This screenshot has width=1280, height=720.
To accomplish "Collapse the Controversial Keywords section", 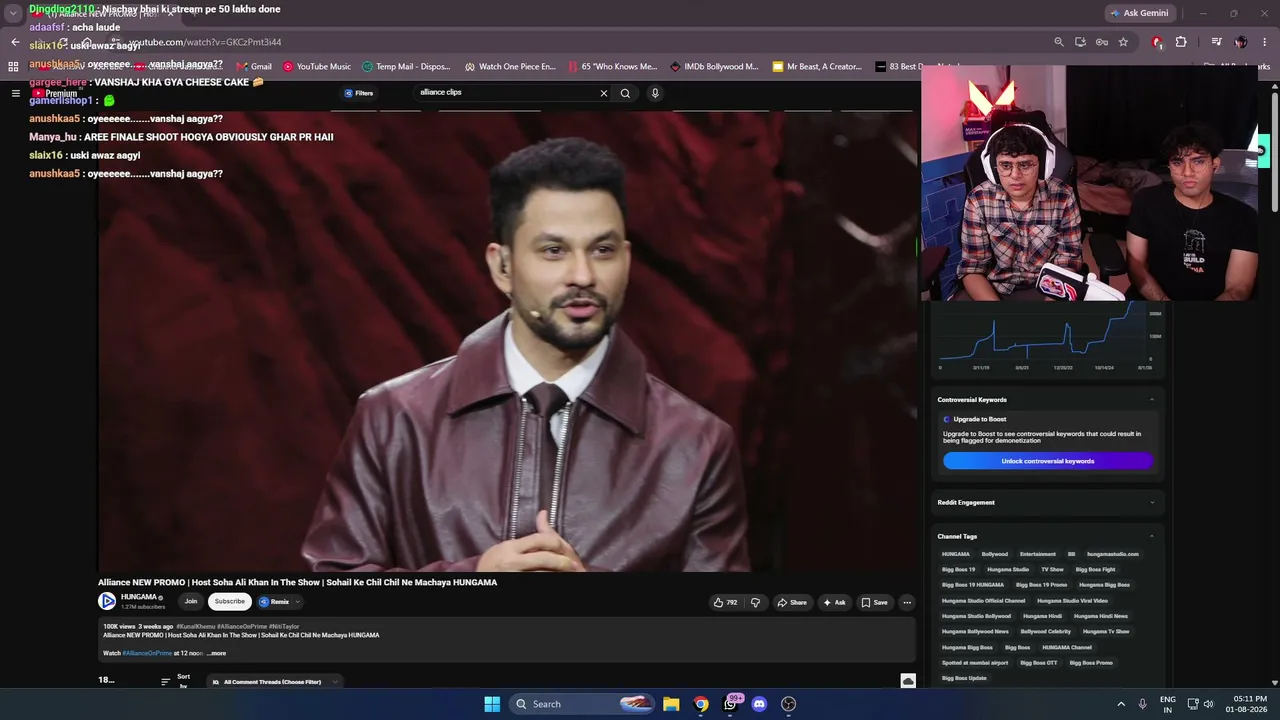I will pyautogui.click(x=1152, y=400).
